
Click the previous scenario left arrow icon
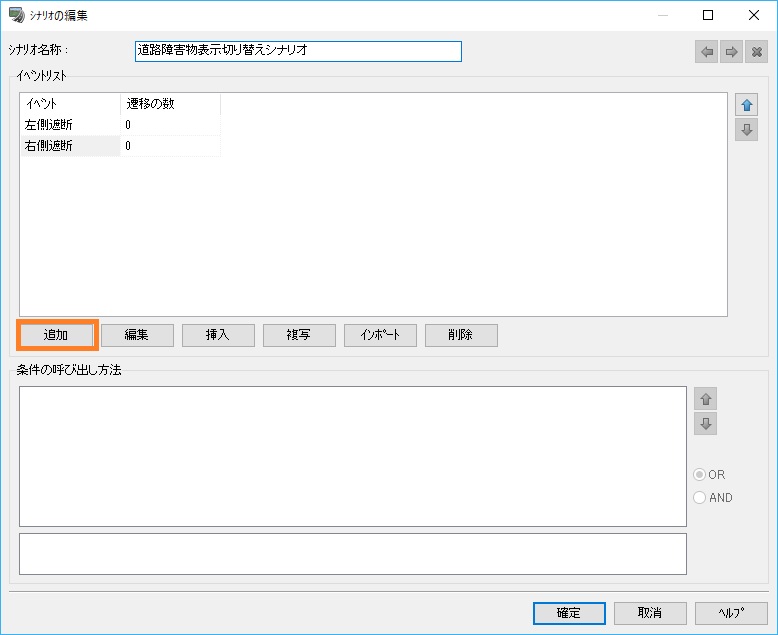[707, 52]
